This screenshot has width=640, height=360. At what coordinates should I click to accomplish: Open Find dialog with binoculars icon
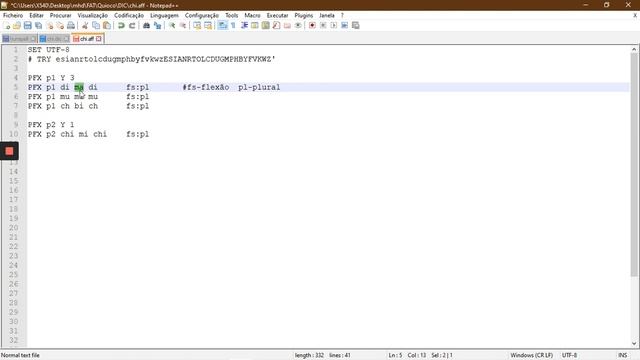coord(146,25)
